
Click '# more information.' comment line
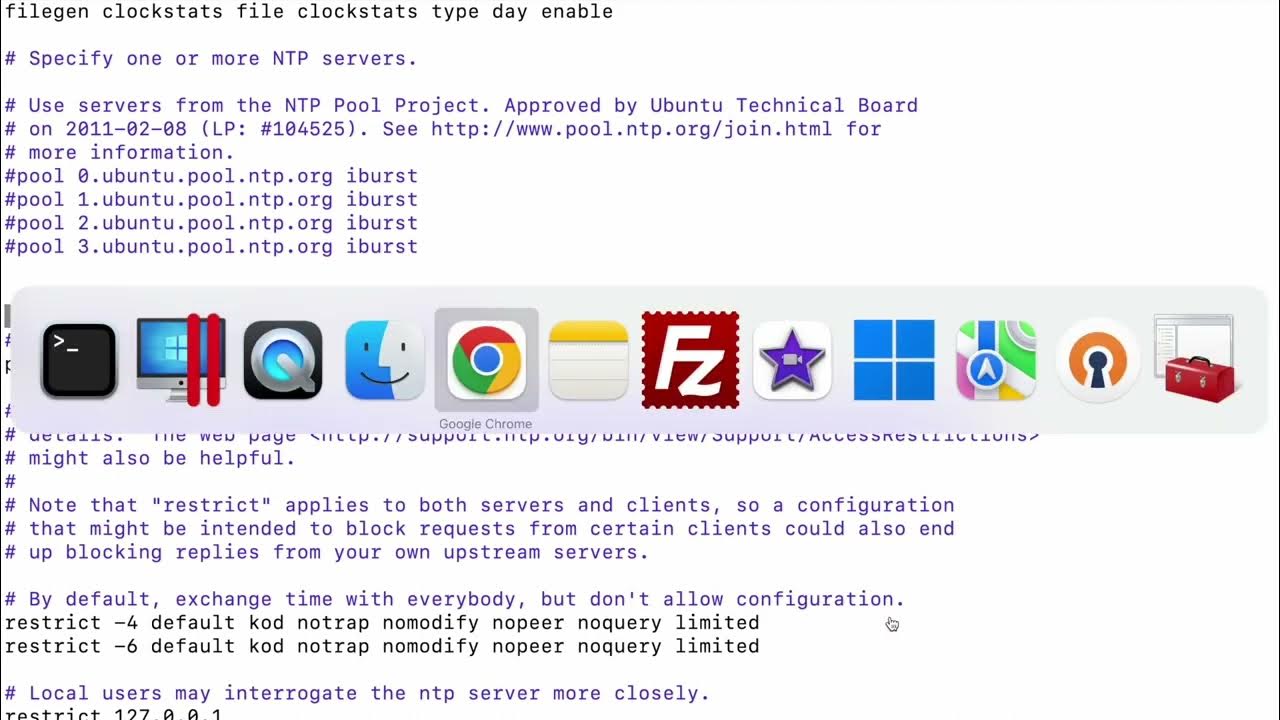[119, 152]
